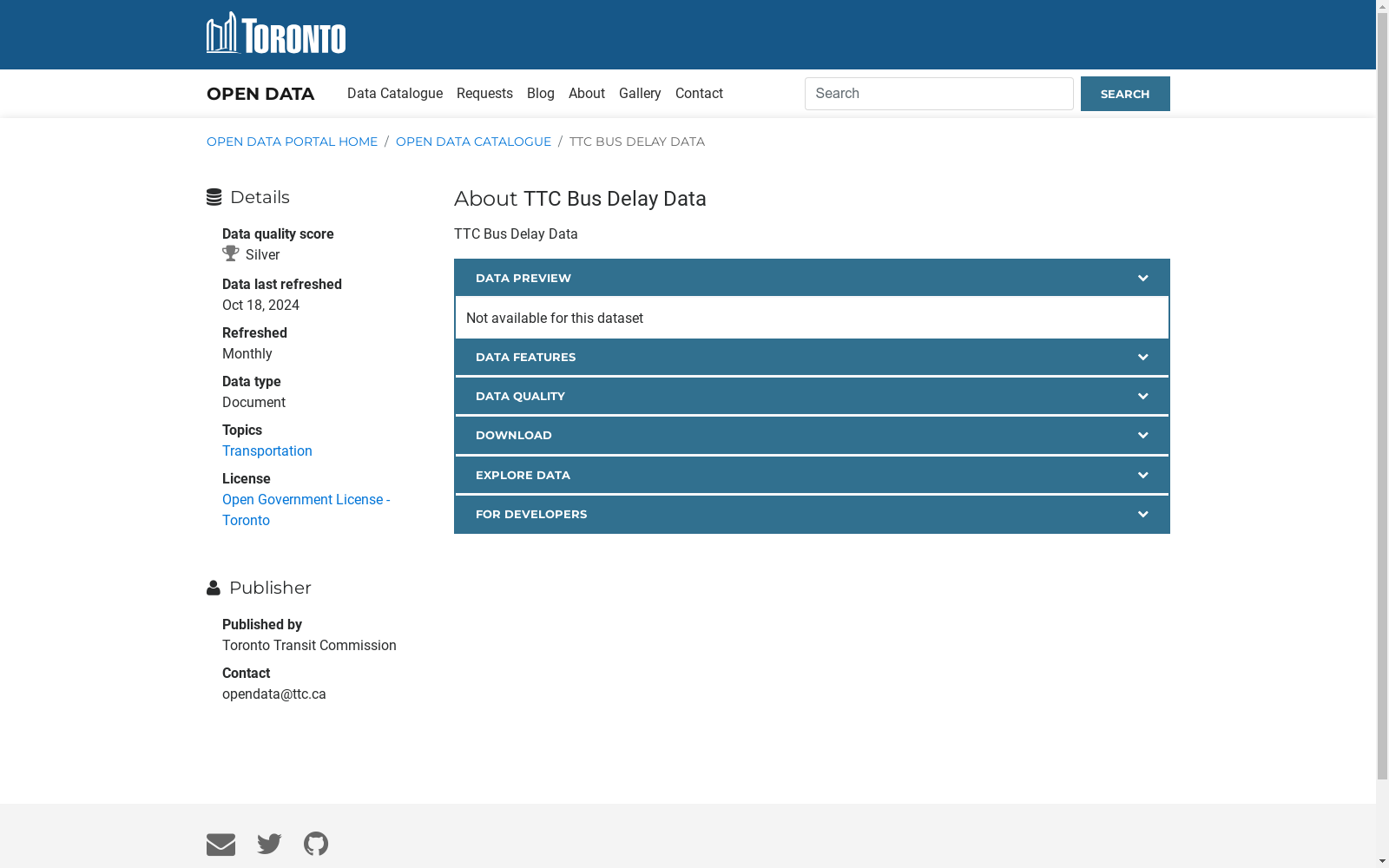
Task: Focus the Search input field
Action: pyautogui.click(x=939, y=94)
